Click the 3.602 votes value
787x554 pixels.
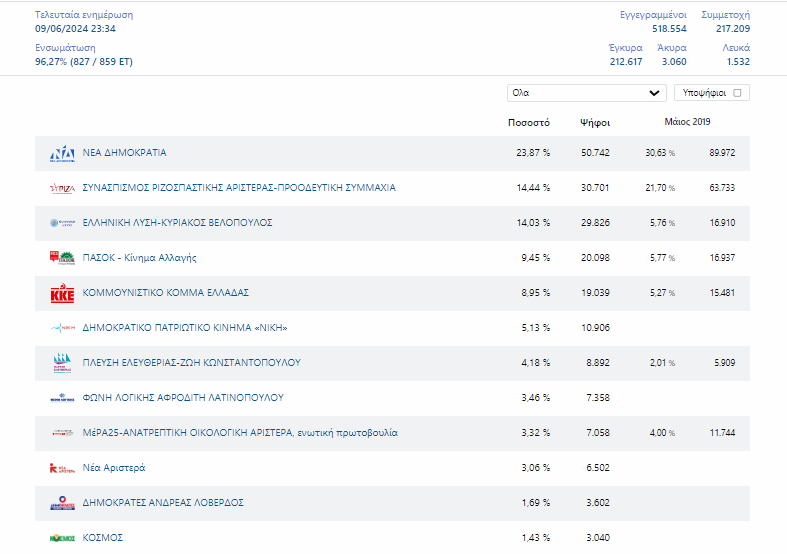[x=598, y=502]
